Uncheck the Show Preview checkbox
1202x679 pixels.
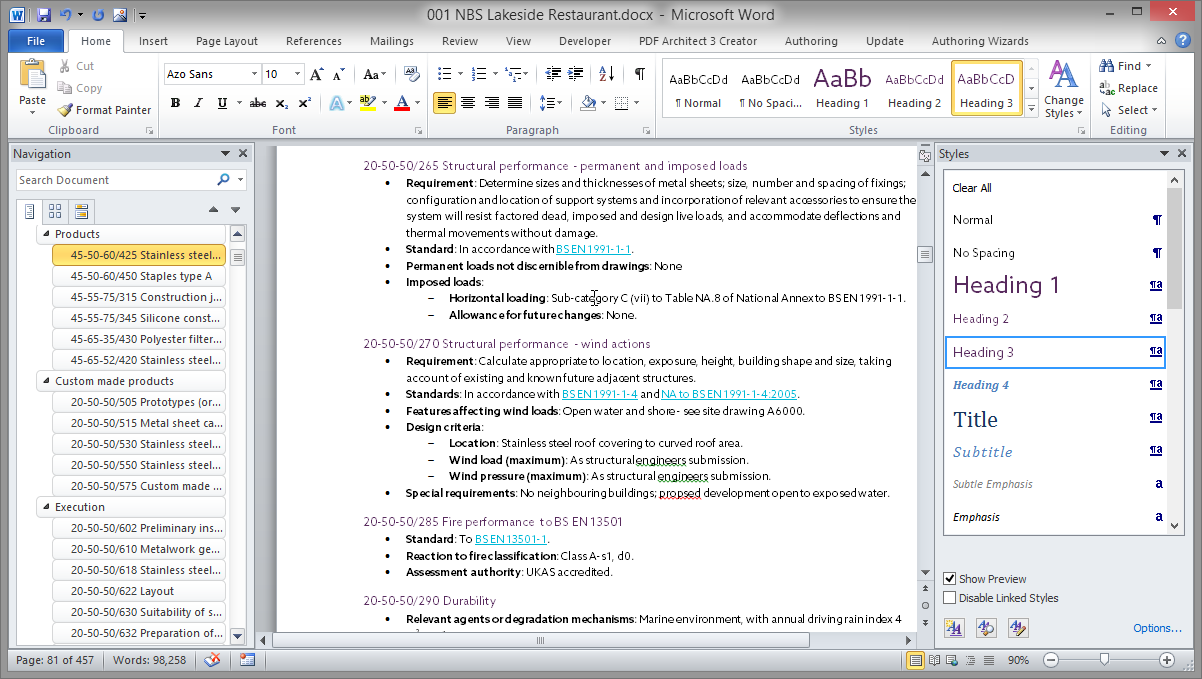(949, 578)
